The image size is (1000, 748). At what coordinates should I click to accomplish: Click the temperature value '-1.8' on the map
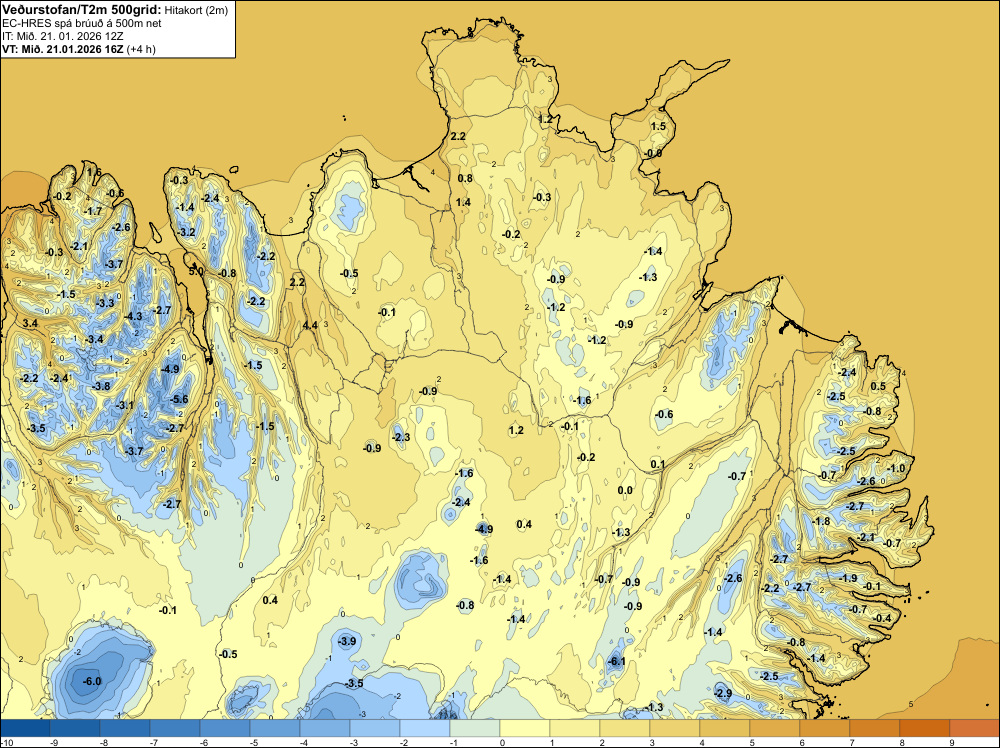point(821,521)
